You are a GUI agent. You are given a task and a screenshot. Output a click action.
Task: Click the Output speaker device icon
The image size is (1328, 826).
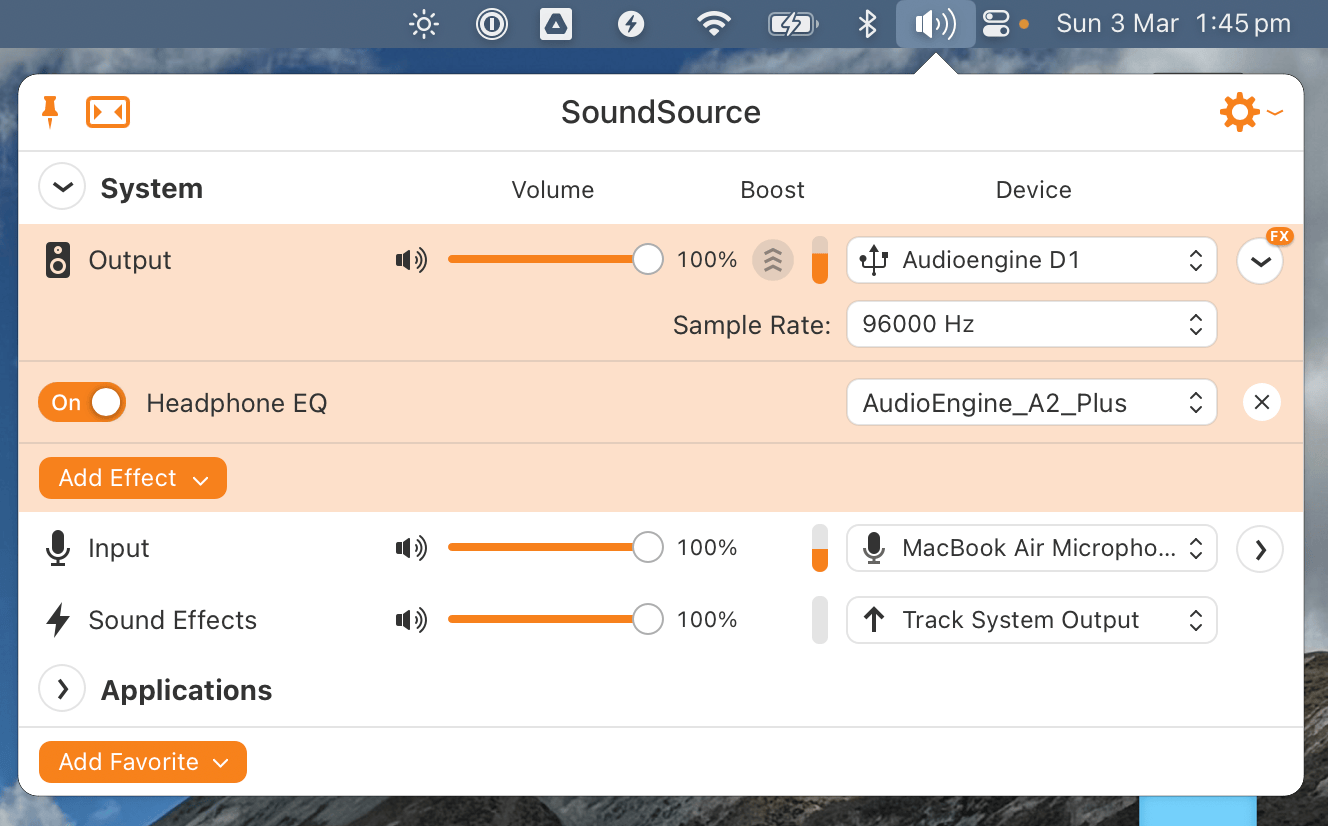(58, 261)
